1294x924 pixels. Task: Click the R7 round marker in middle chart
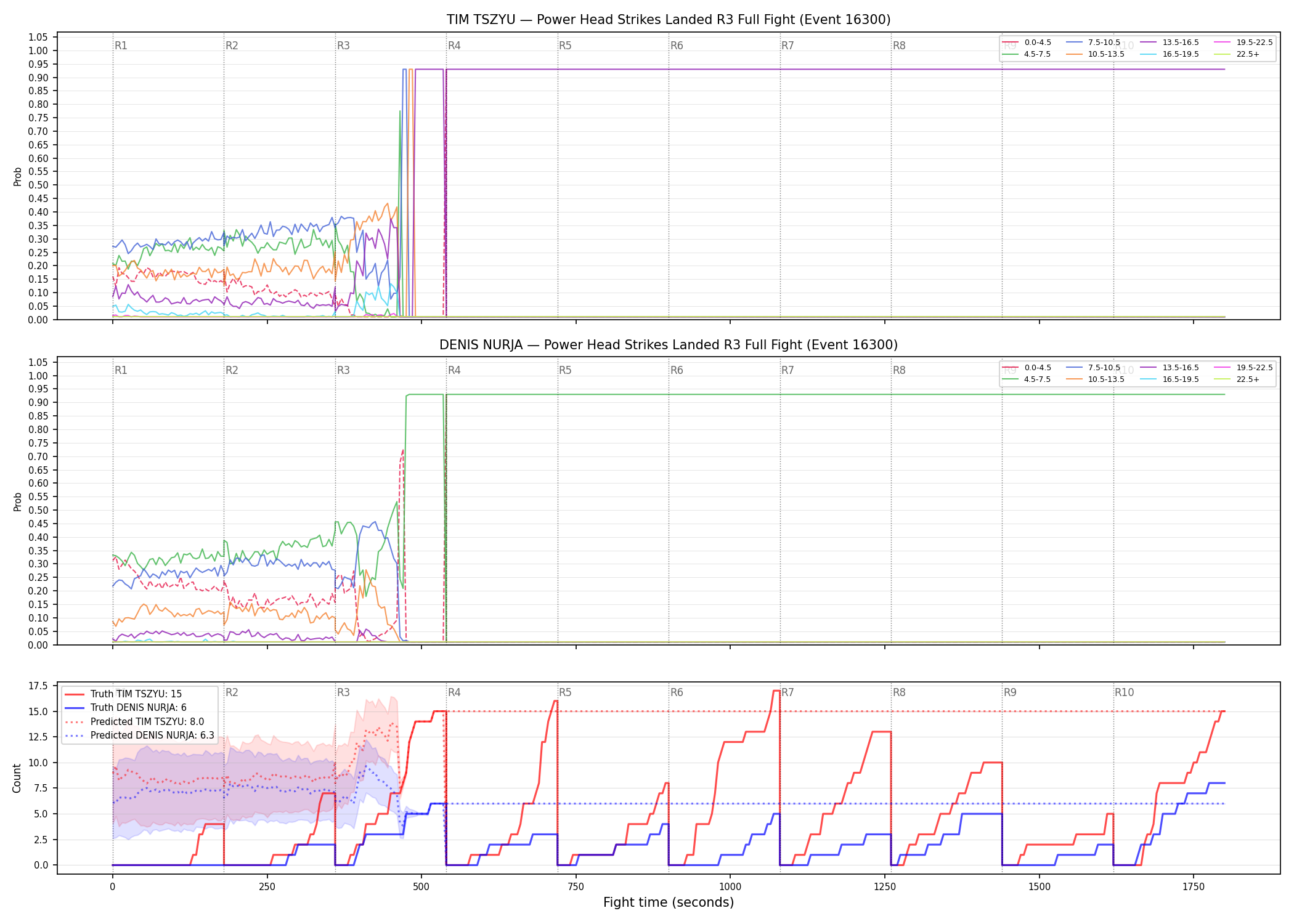coord(787,370)
